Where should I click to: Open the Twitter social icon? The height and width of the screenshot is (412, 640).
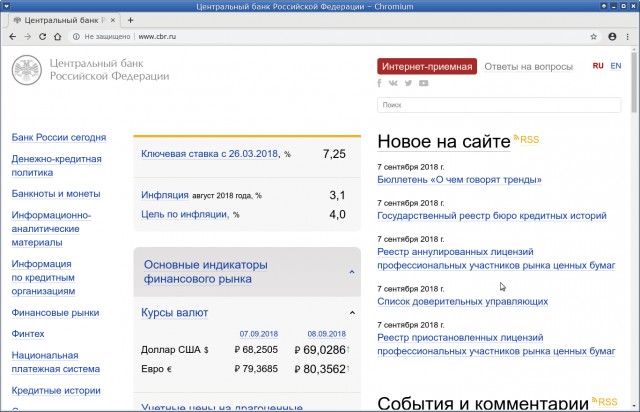(408, 83)
